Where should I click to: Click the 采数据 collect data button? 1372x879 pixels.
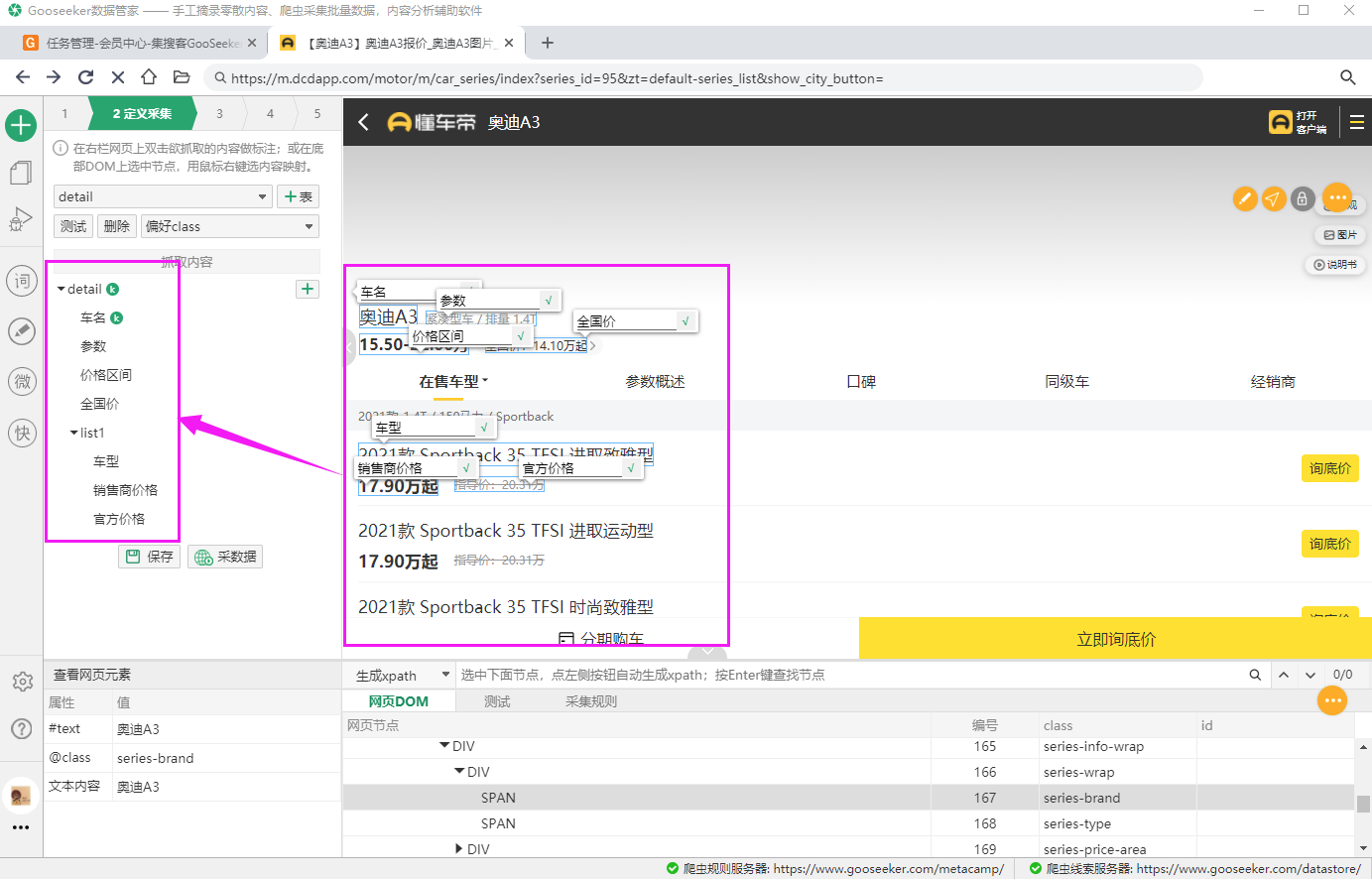tap(225, 557)
